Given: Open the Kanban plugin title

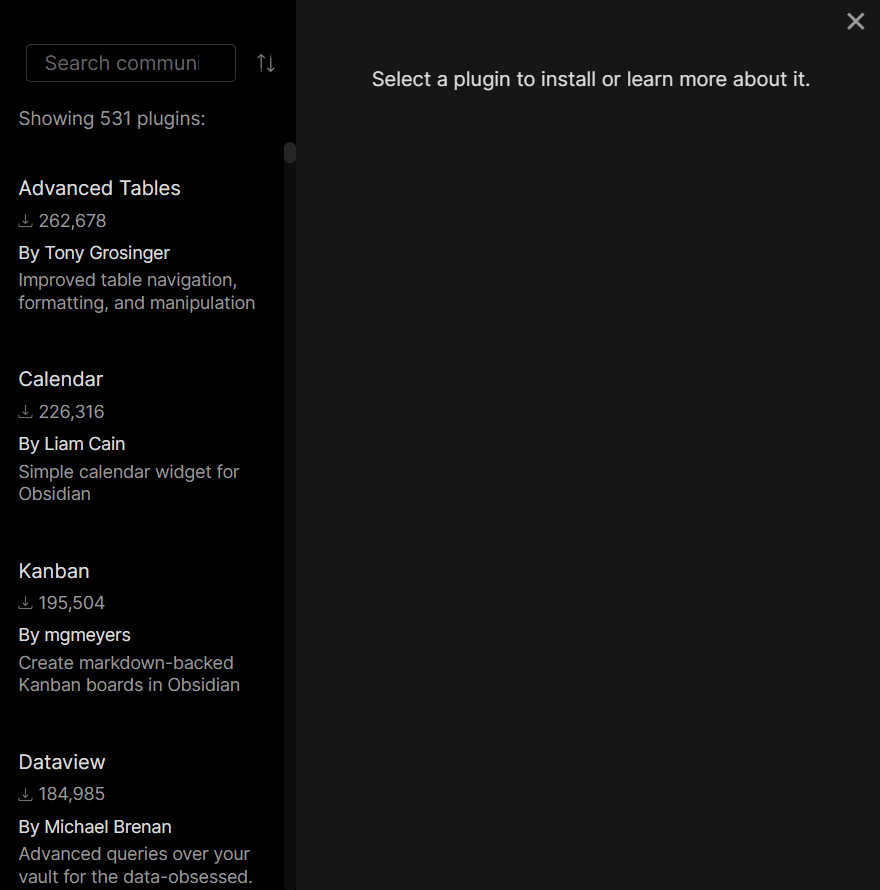Looking at the screenshot, I should coord(54,571).
